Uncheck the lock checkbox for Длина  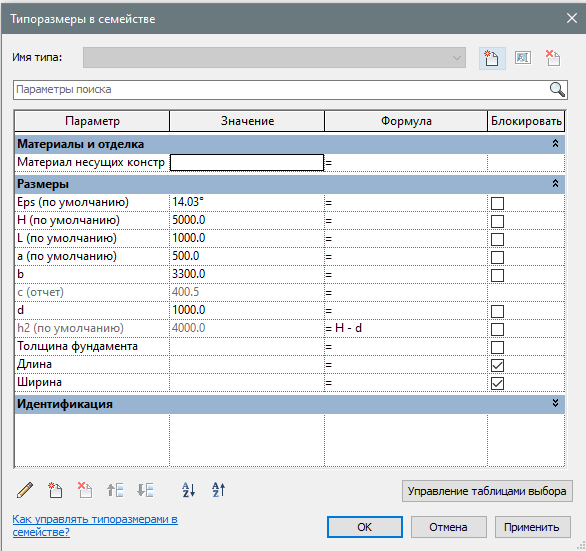click(497, 365)
